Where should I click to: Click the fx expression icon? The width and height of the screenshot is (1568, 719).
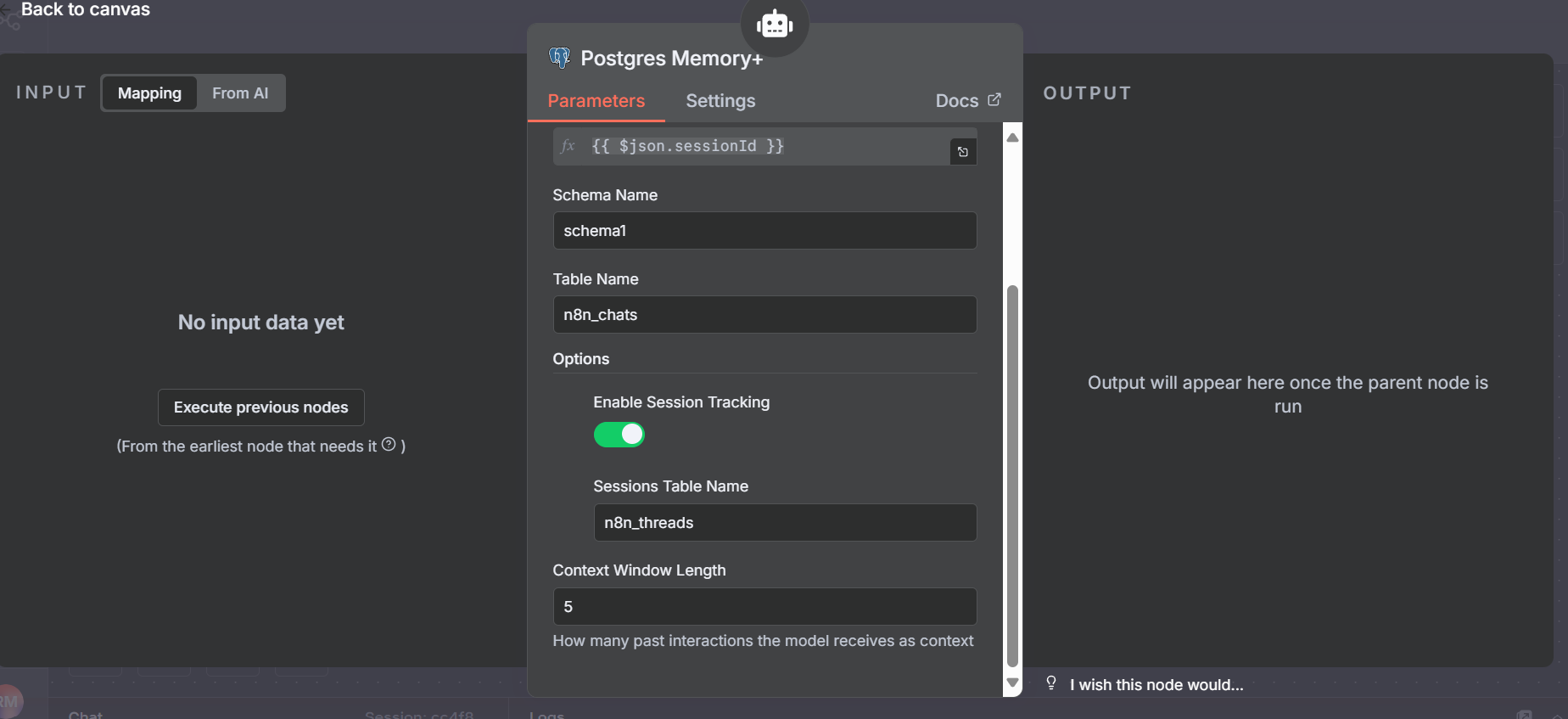point(568,146)
